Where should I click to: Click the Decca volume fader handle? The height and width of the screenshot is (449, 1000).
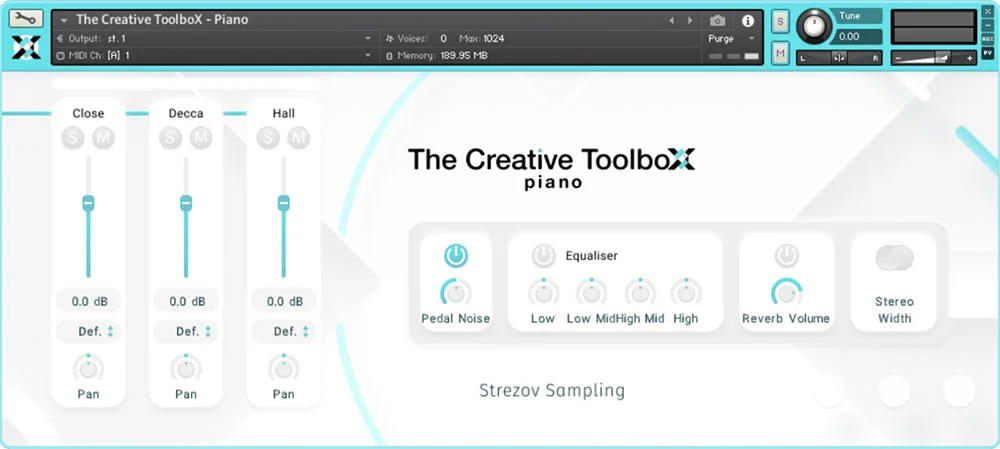coord(185,203)
